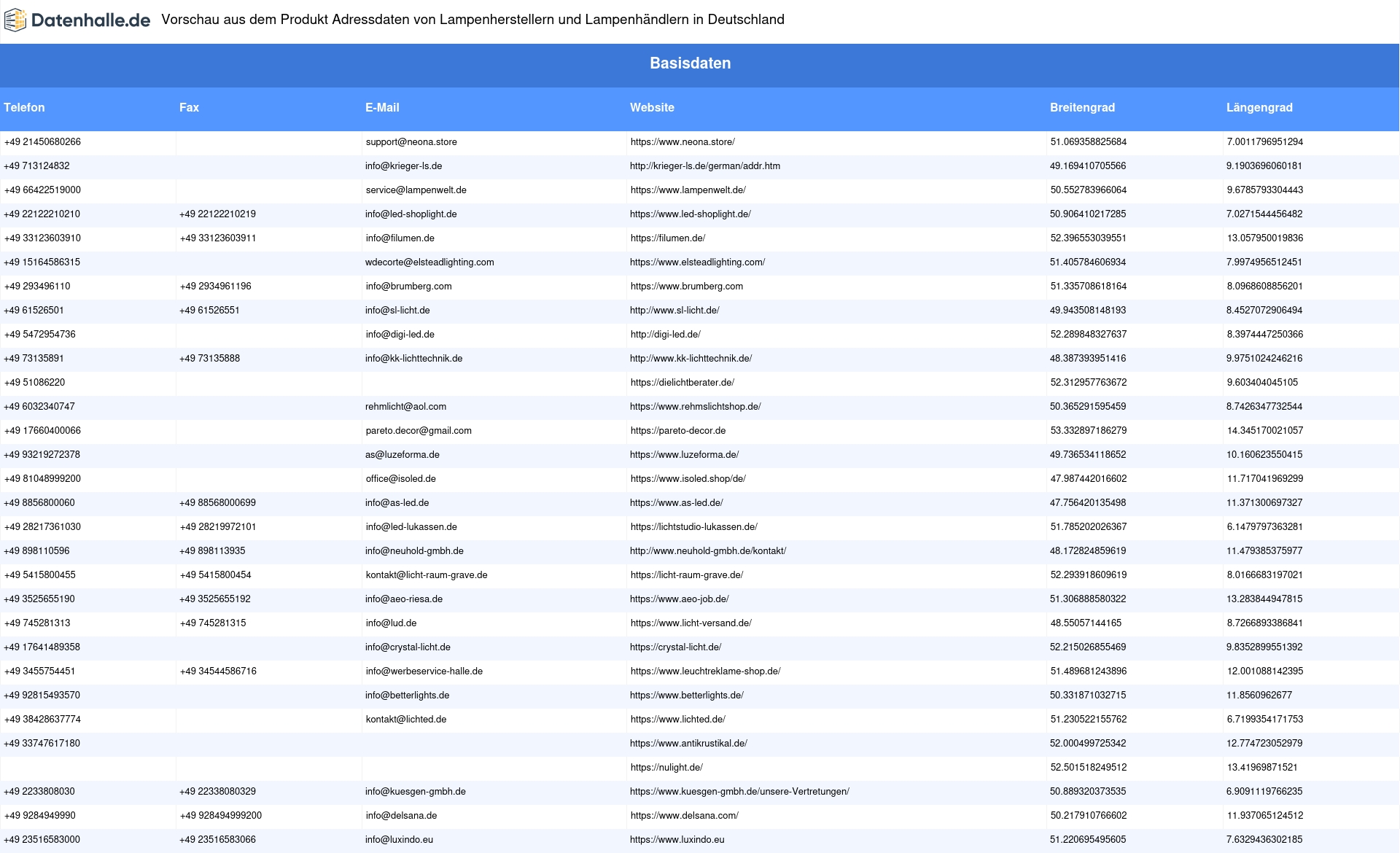This screenshot has height=853, width=1400.
Task: Click https://www.delsana.com/ cell
Action: pyautogui.click(x=685, y=816)
